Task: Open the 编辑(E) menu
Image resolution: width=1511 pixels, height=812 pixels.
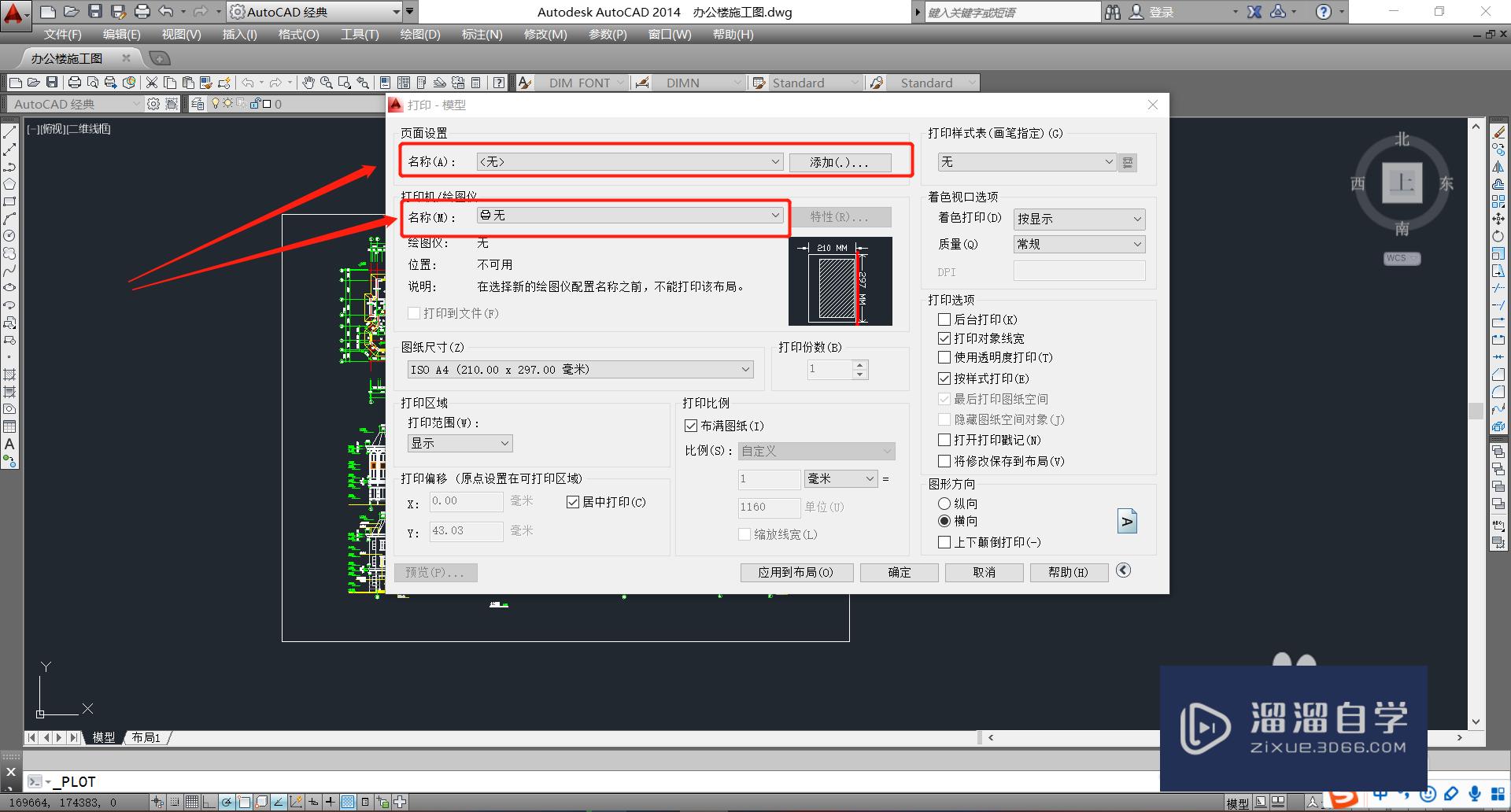Action: click(122, 35)
